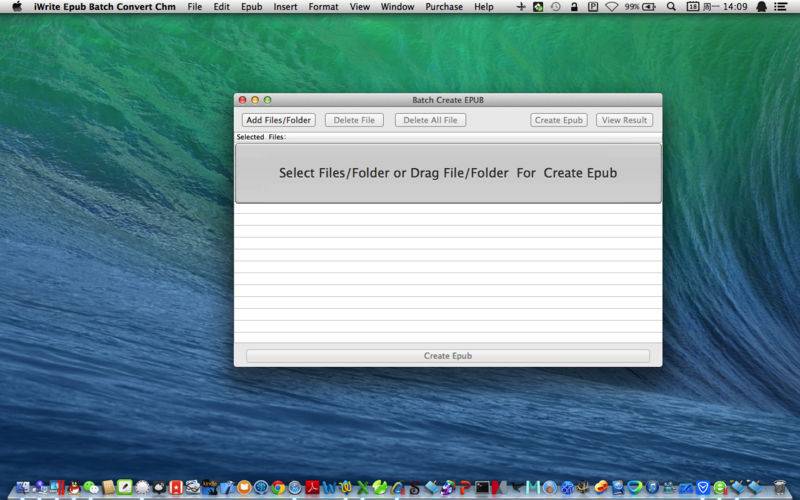Click the 'Batch Create EPUB' window title

coord(448,100)
